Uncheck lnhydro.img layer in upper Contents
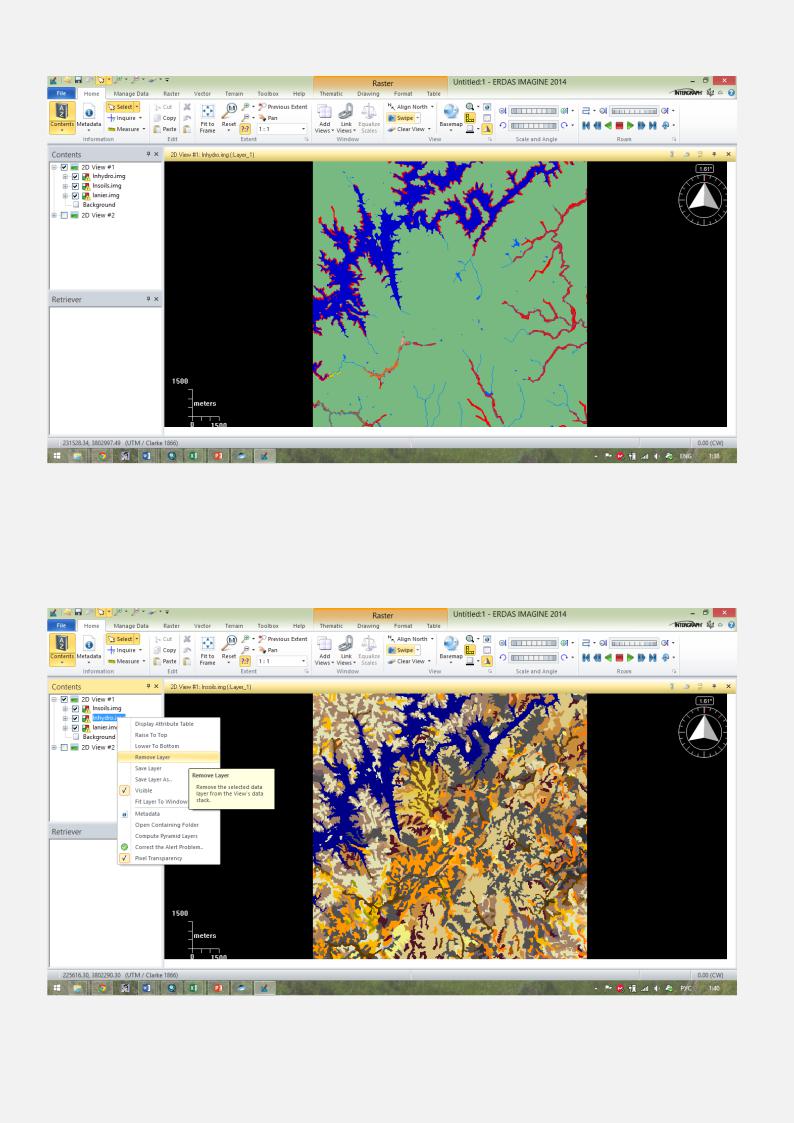This screenshot has height=1123, width=794. [x=75, y=176]
